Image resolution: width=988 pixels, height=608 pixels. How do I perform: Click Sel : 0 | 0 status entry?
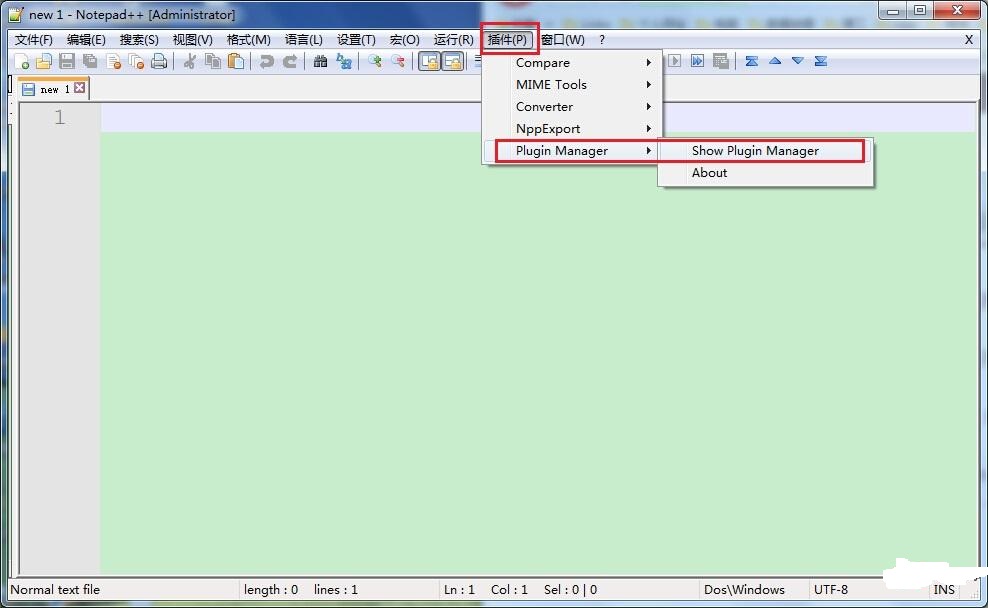click(x=570, y=590)
